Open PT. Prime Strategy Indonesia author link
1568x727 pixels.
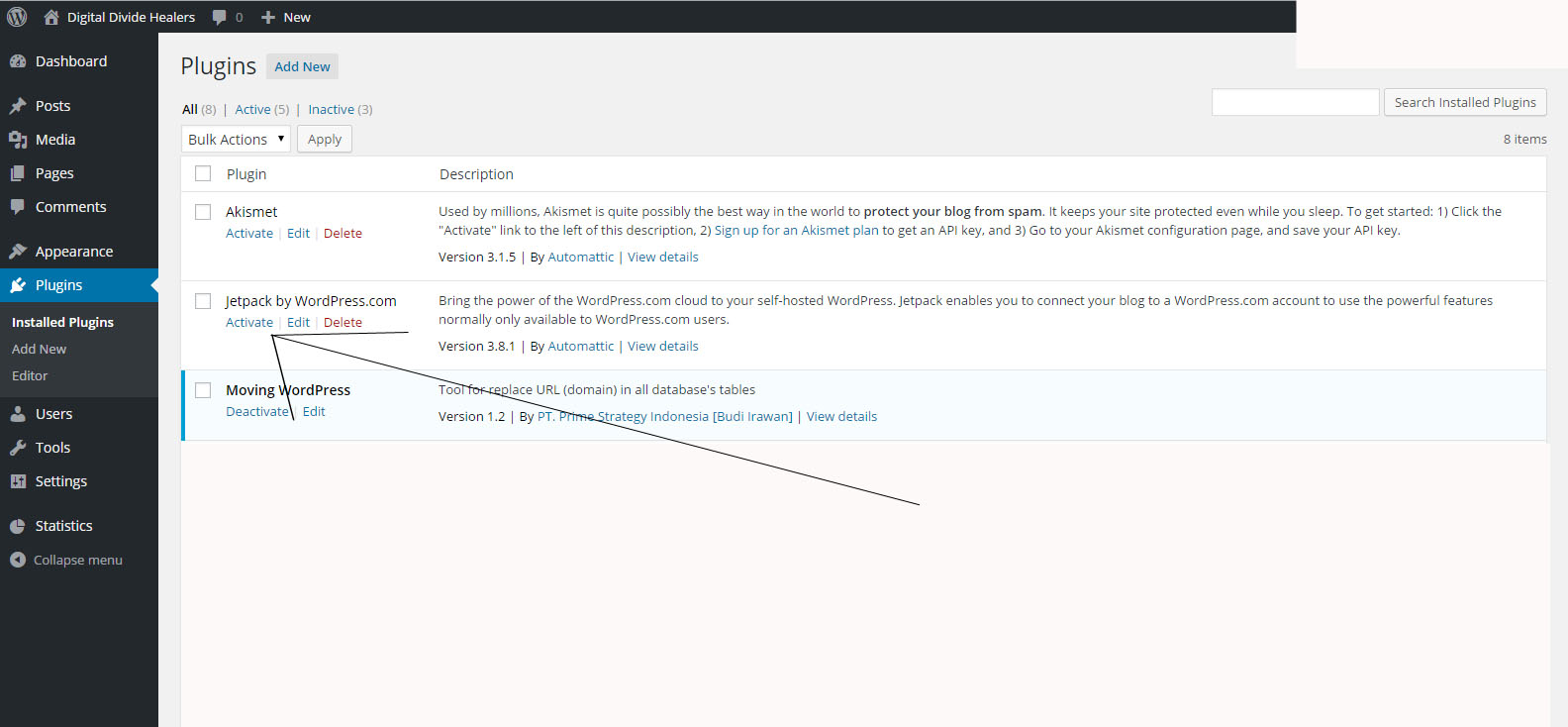tap(665, 416)
